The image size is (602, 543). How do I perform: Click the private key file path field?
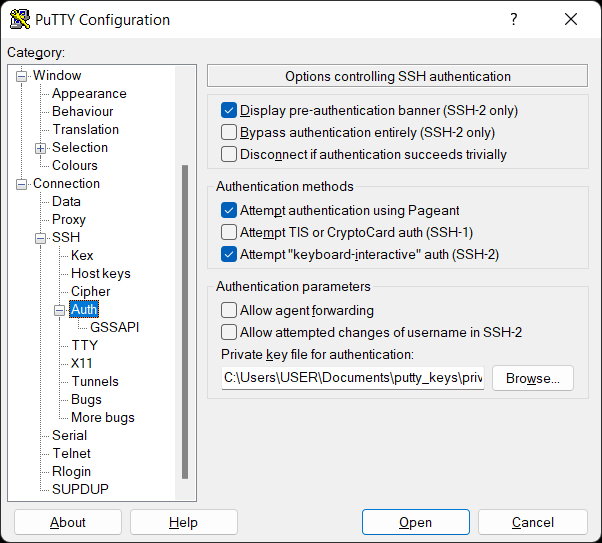click(353, 378)
